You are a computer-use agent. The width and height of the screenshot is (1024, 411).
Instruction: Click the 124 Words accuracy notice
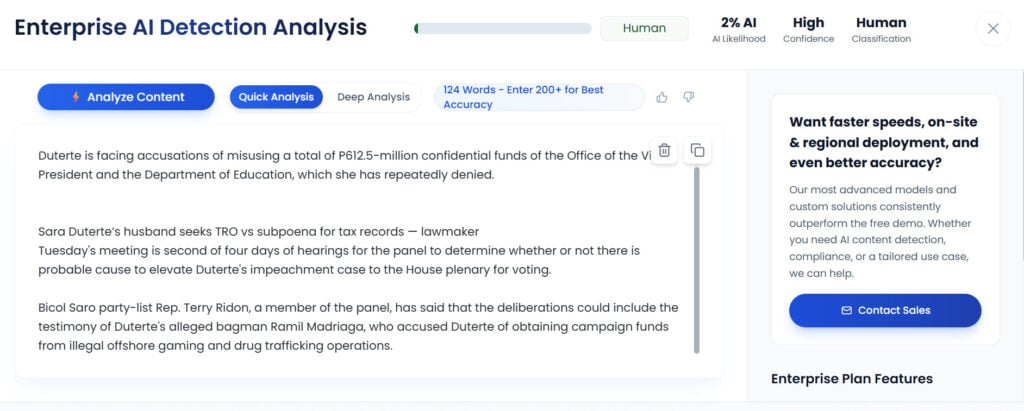[x=538, y=97]
